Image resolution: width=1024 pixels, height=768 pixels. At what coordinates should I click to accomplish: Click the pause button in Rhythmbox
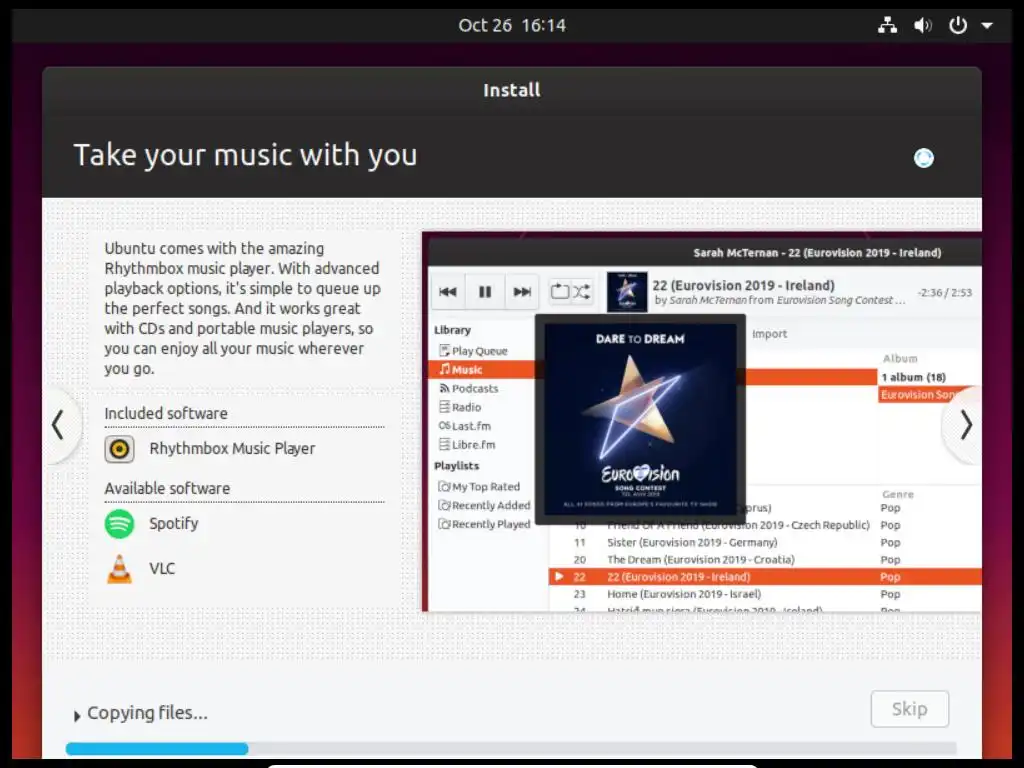point(485,292)
